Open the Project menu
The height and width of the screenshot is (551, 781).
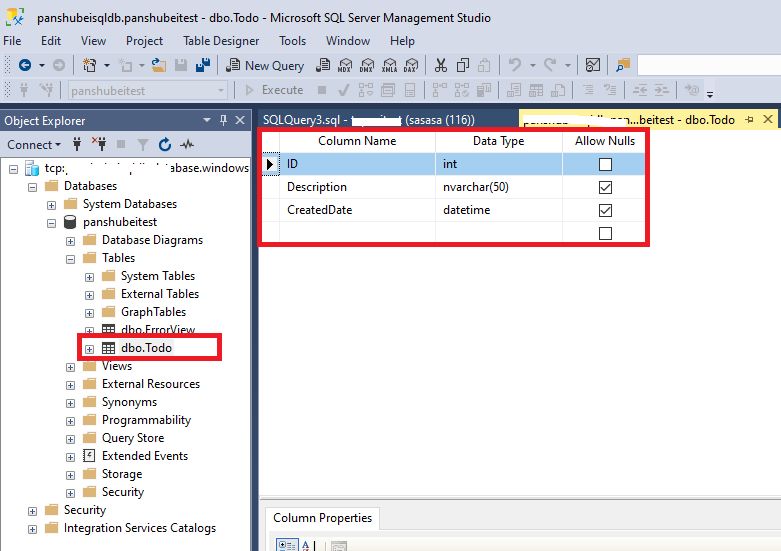pos(144,41)
